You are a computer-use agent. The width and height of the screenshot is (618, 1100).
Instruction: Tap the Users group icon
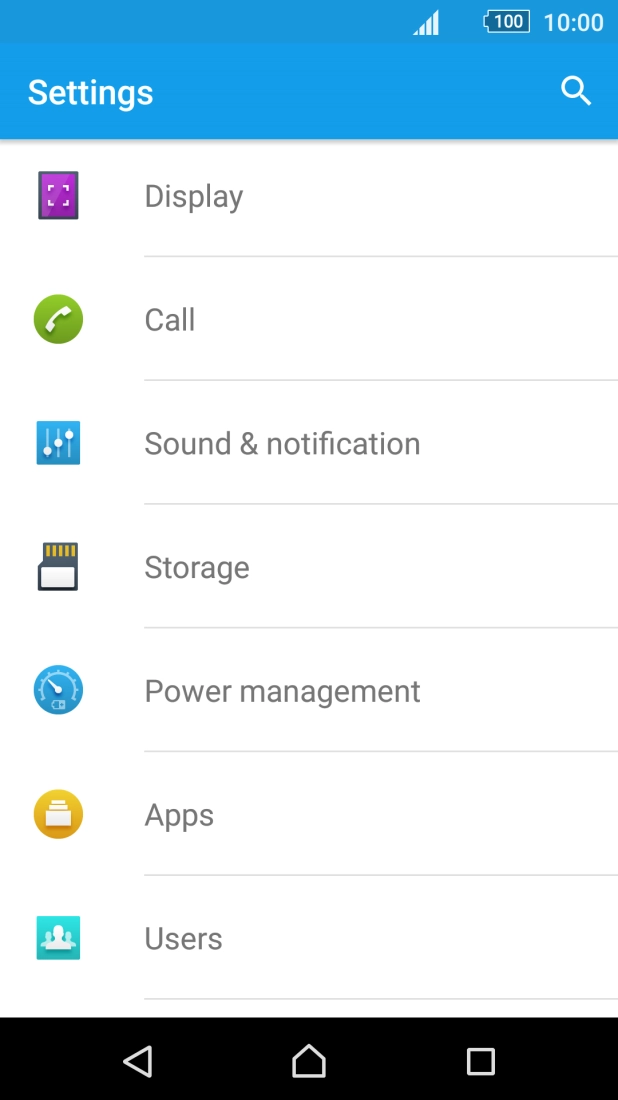tap(58, 938)
